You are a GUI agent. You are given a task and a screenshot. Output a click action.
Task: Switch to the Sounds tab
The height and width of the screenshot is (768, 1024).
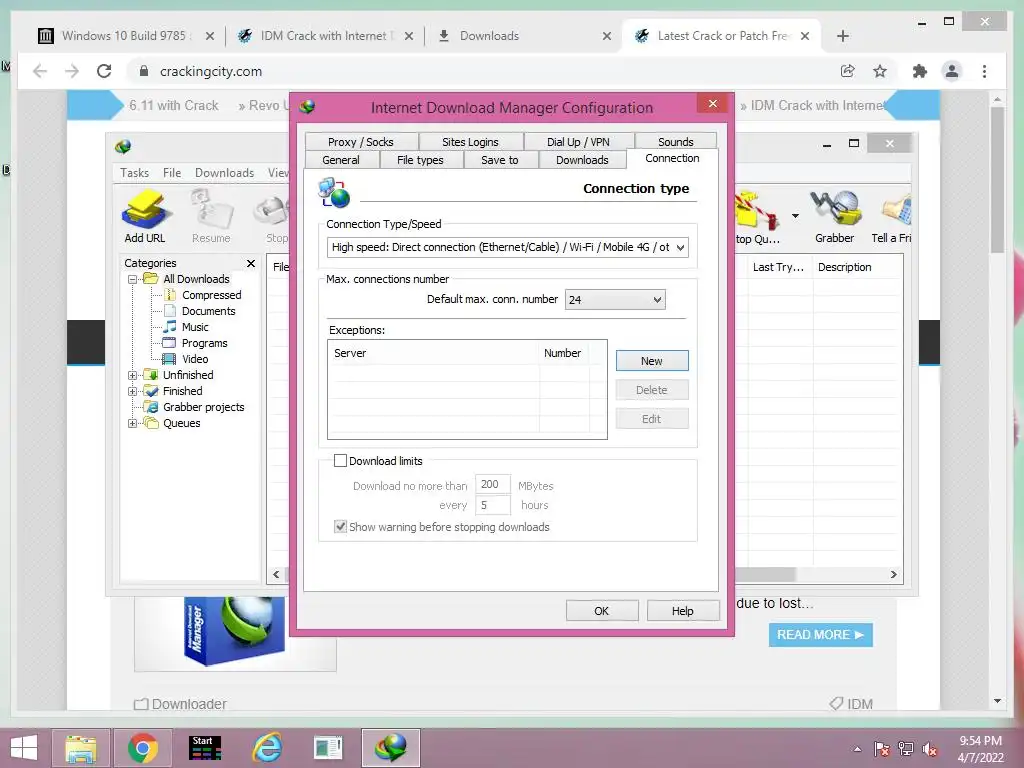pyautogui.click(x=675, y=142)
